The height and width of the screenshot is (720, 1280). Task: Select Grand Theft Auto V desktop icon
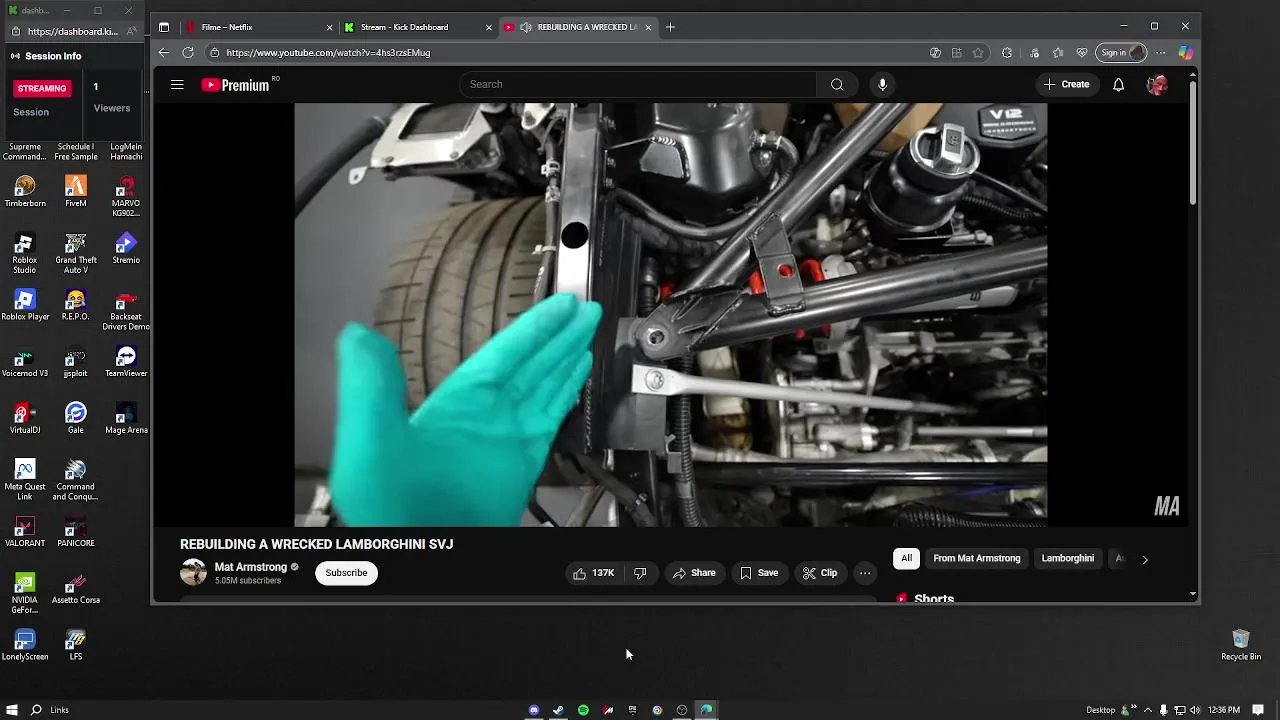(x=75, y=254)
